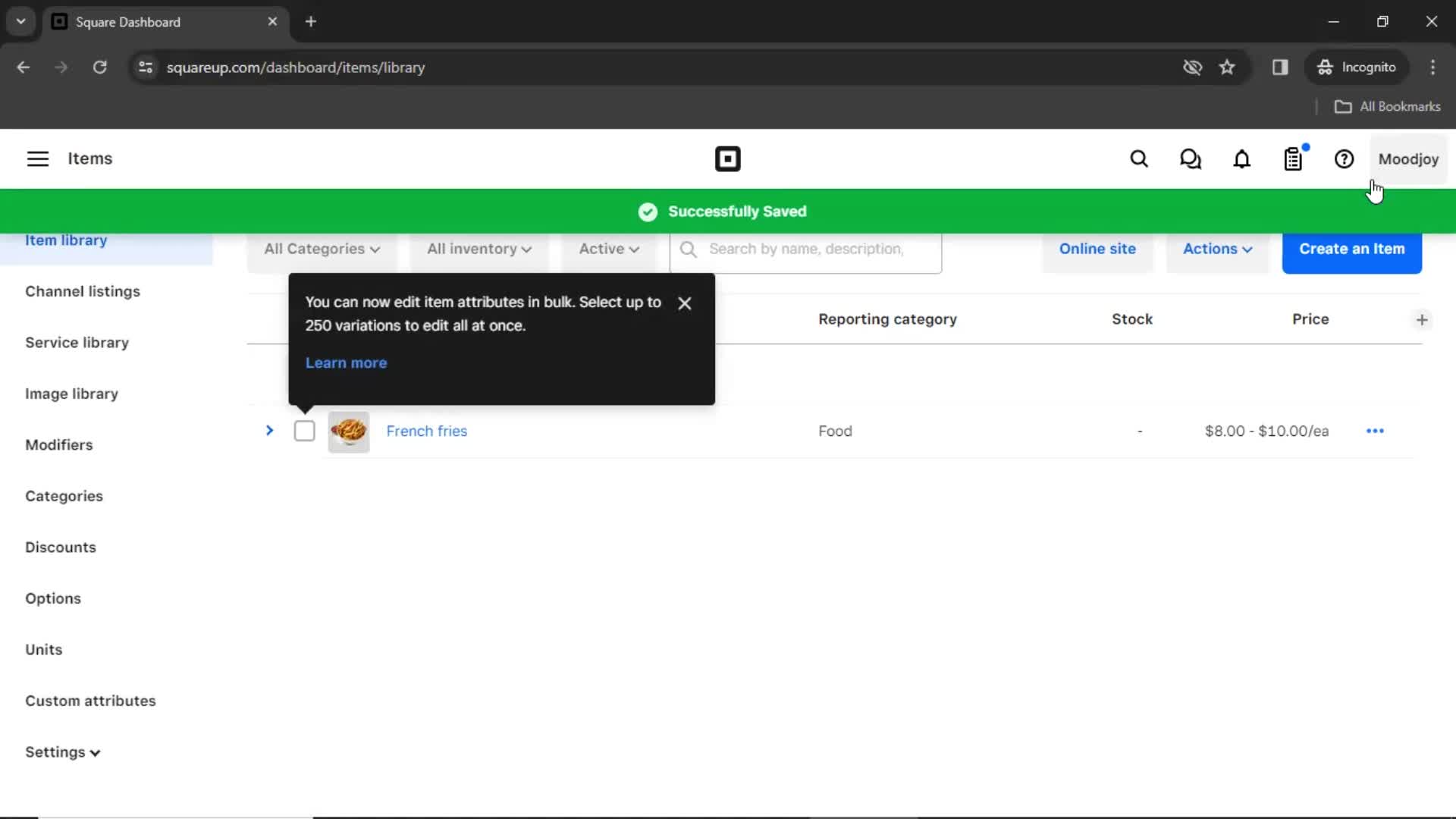Open Chrome three-dot menu
The width and height of the screenshot is (1456, 819).
(1432, 67)
